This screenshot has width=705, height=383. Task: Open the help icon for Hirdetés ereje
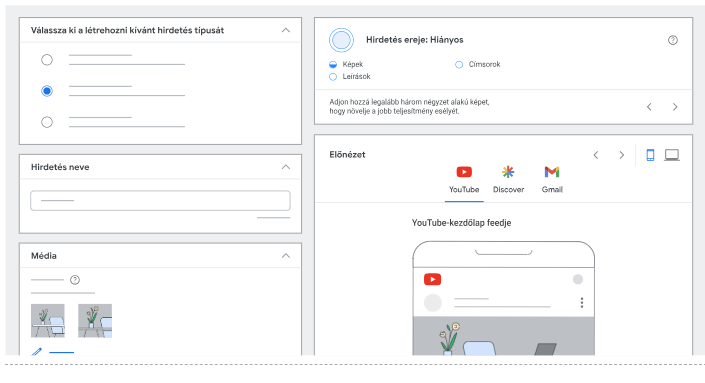(673, 40)
